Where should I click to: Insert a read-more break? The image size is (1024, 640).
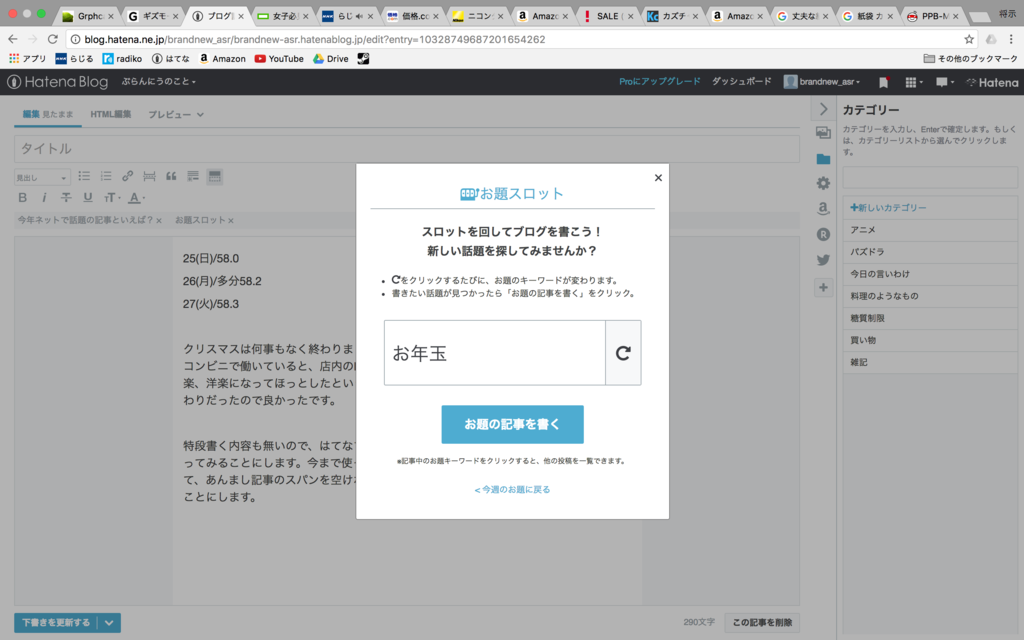tap(149, 176)
